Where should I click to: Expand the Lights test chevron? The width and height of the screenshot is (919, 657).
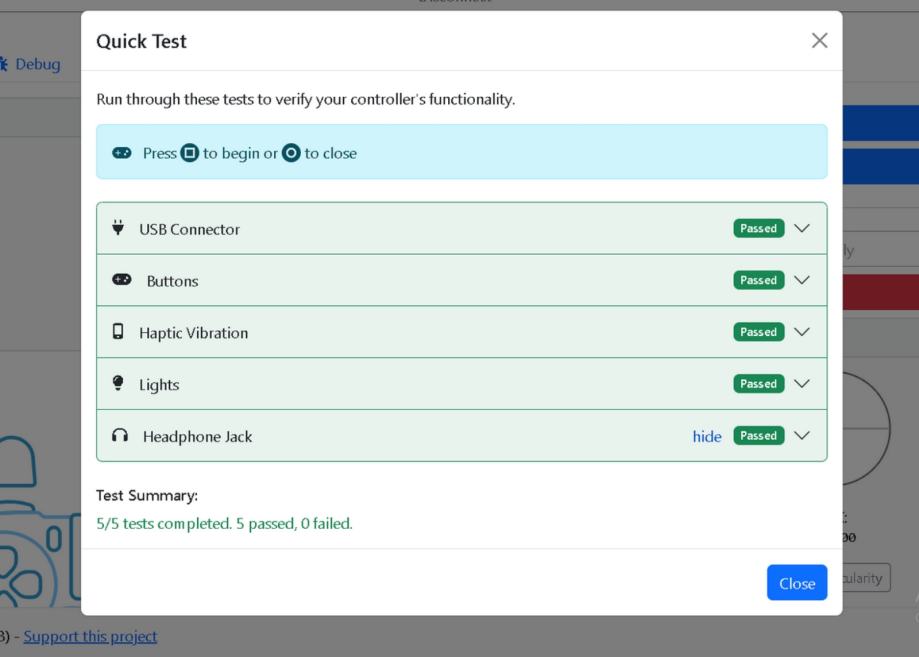tap(801, 384)
